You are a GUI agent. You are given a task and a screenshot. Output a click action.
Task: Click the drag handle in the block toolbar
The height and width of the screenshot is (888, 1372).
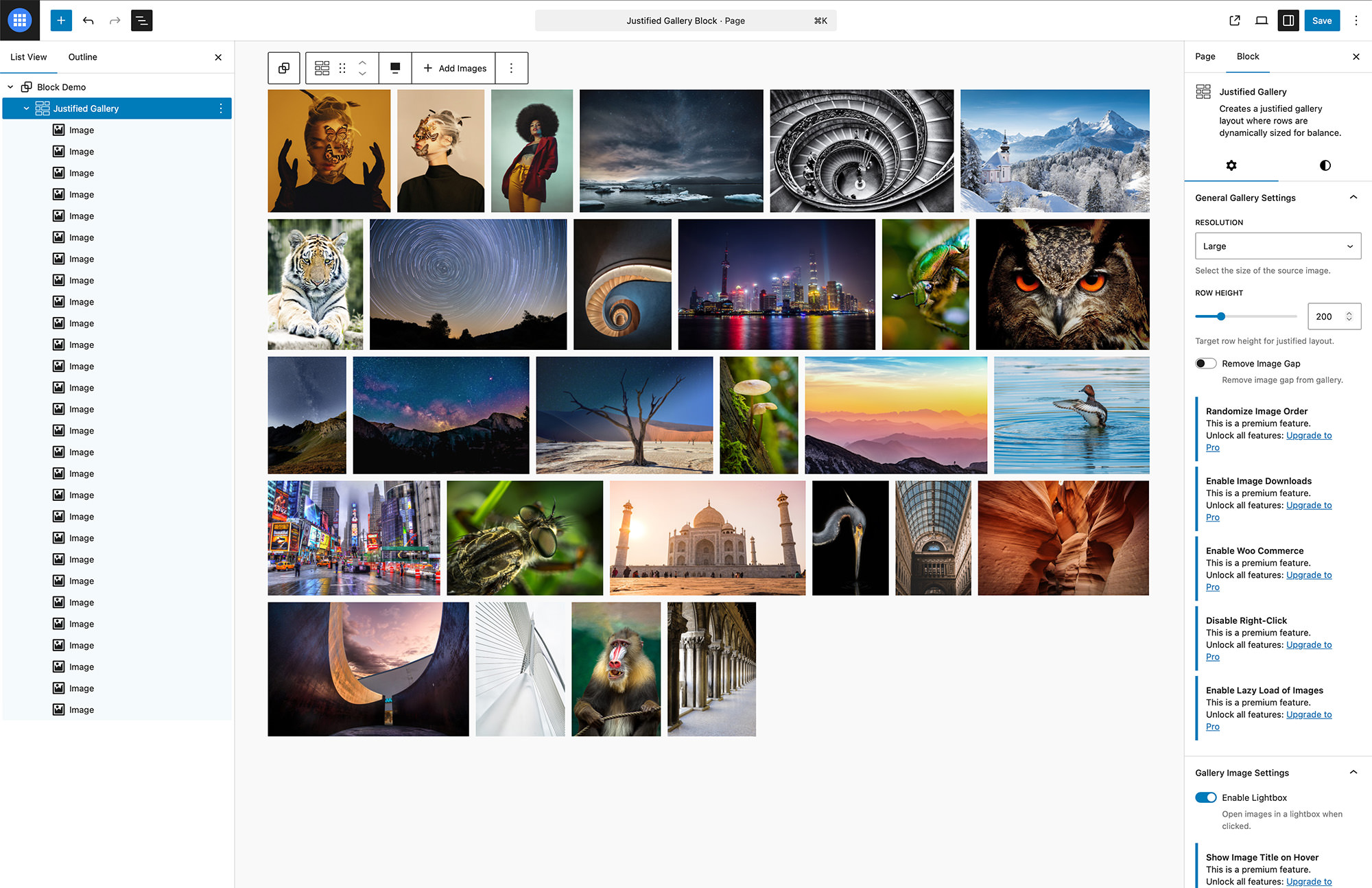pos(342,68)
